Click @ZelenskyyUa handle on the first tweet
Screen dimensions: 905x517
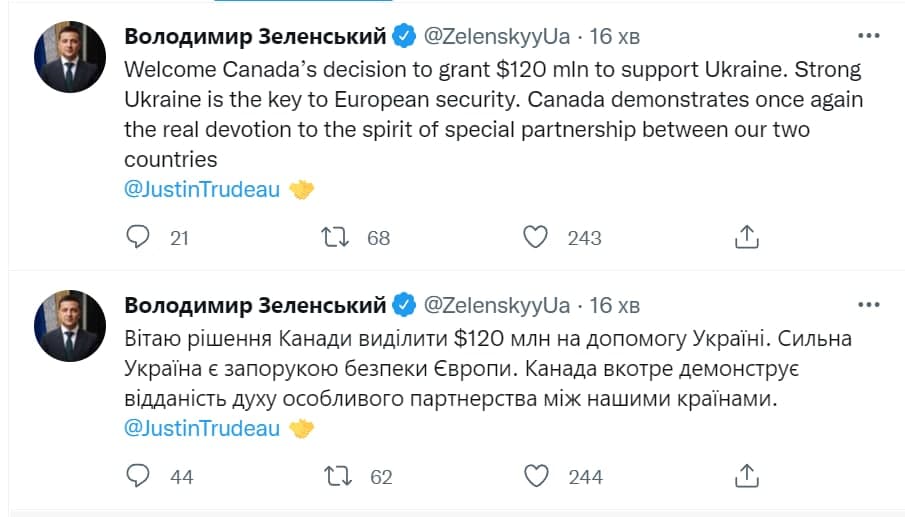click(x=498, y=37)
